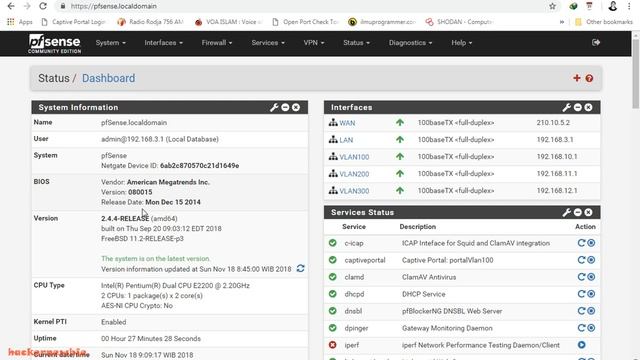640x360 pixels.
Task: Restart the dnsbl service
Action: [x=581, y=311]
